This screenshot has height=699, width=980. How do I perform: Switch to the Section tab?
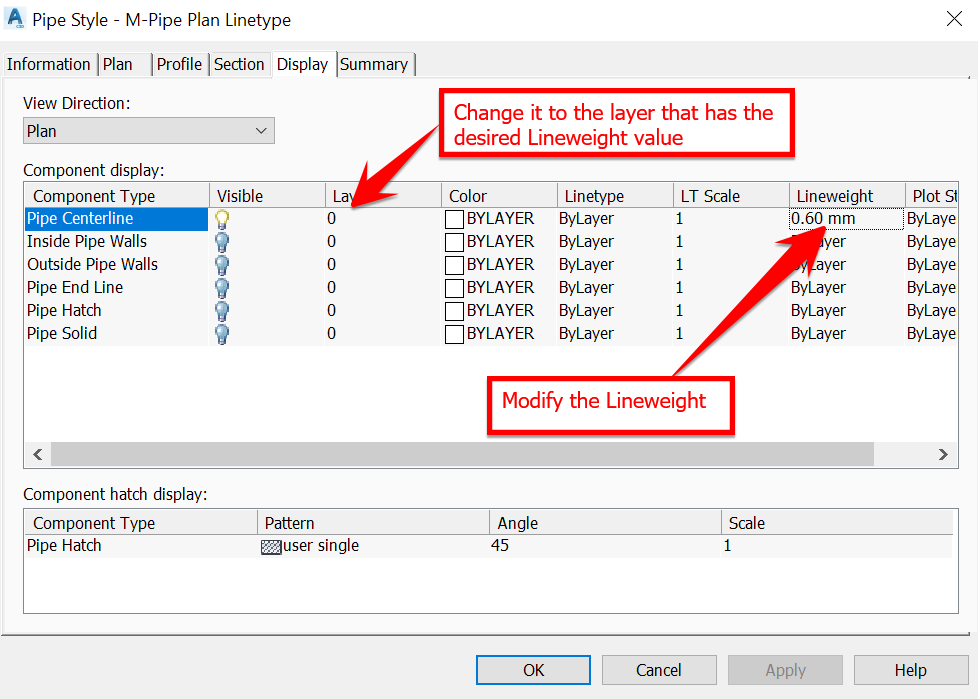[x=240, y=63]
